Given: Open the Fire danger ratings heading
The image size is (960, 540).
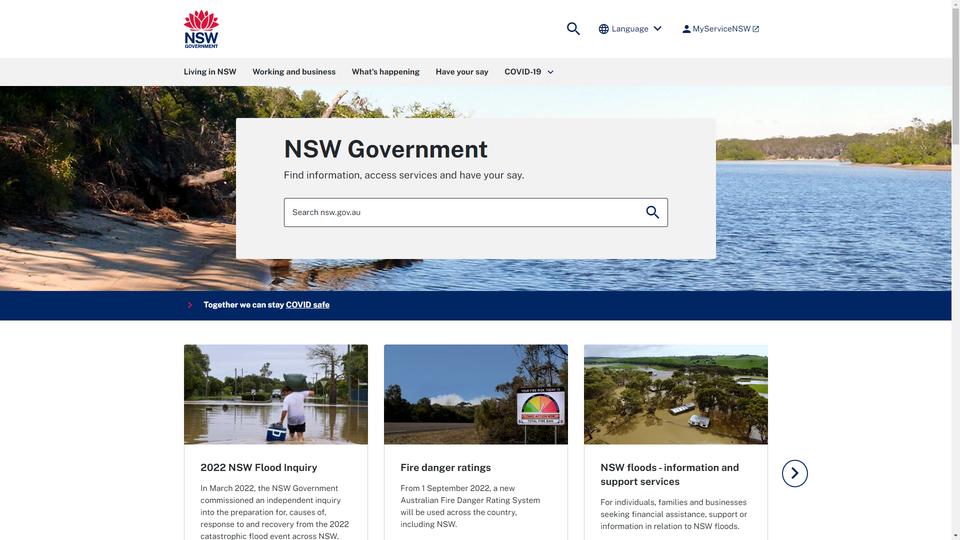Looking at the screenshot, I should [446, 467].
